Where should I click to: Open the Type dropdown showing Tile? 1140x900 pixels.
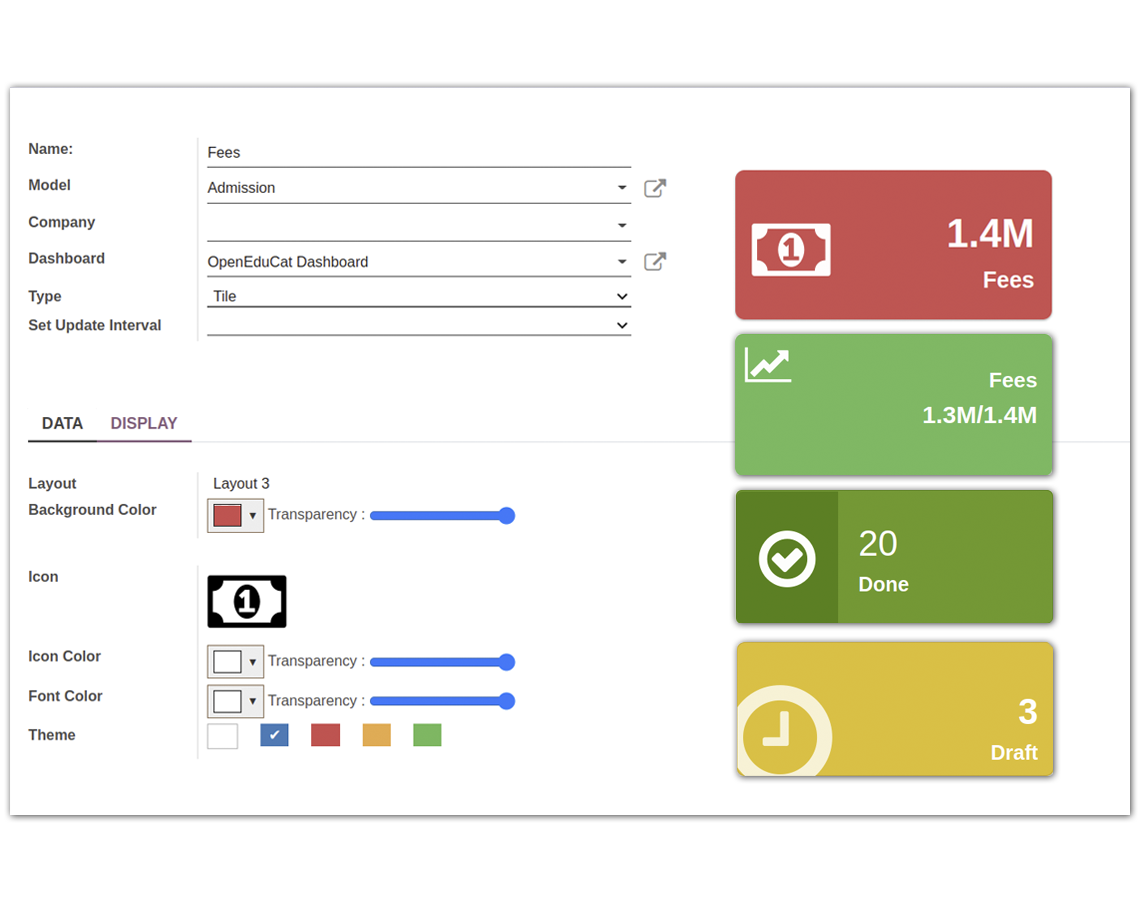[621, 296]
